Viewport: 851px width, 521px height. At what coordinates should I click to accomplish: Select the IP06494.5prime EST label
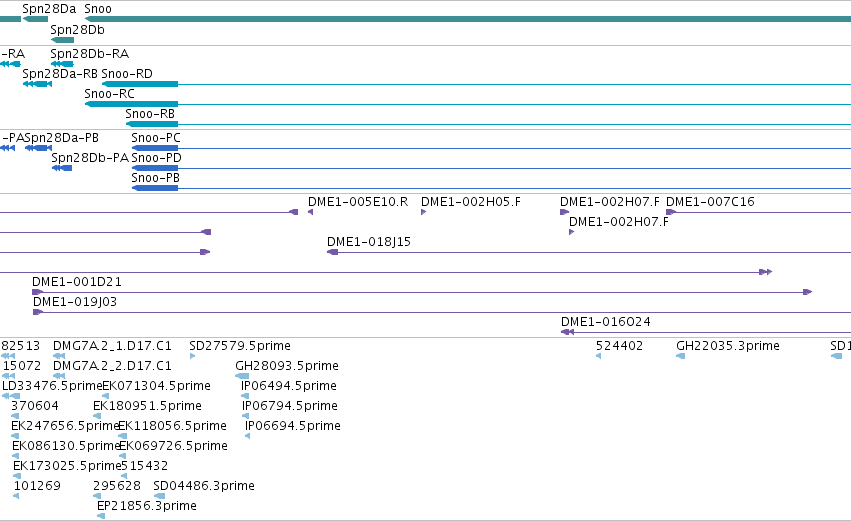point(289,386)
